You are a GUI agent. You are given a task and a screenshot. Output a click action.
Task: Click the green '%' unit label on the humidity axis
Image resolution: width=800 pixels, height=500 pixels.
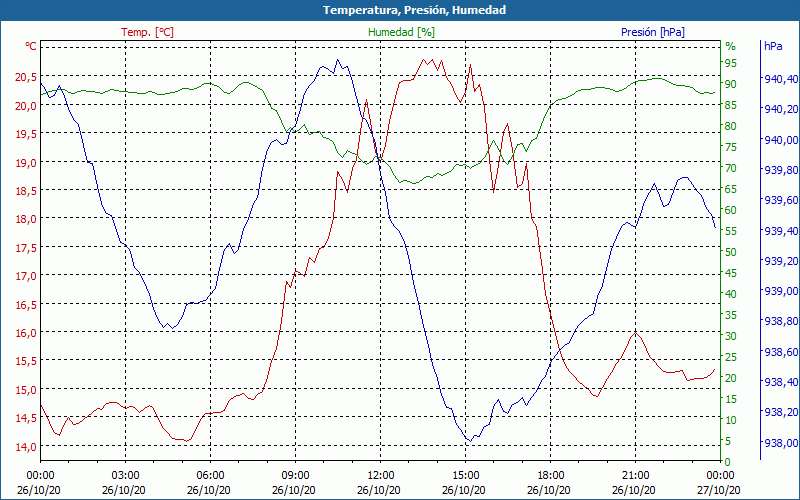click(x=731, y=46)
